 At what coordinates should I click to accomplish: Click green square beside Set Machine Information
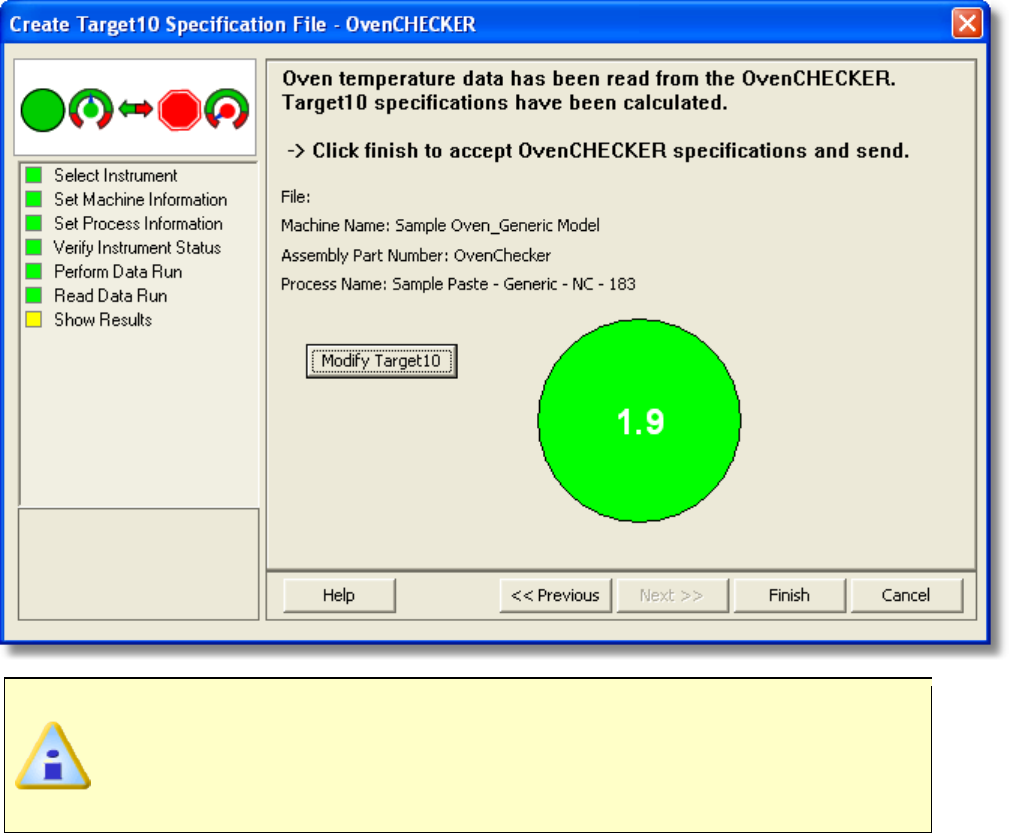[x=34, y=199]
